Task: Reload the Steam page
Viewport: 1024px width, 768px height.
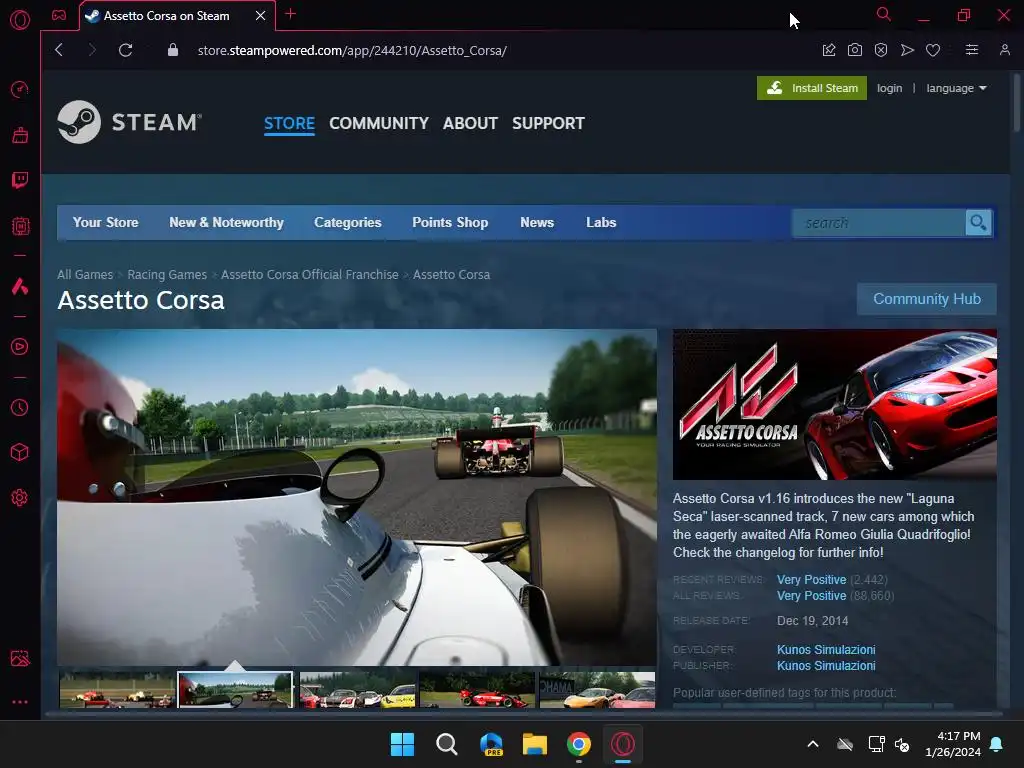Action: click(x=125, y=50)
